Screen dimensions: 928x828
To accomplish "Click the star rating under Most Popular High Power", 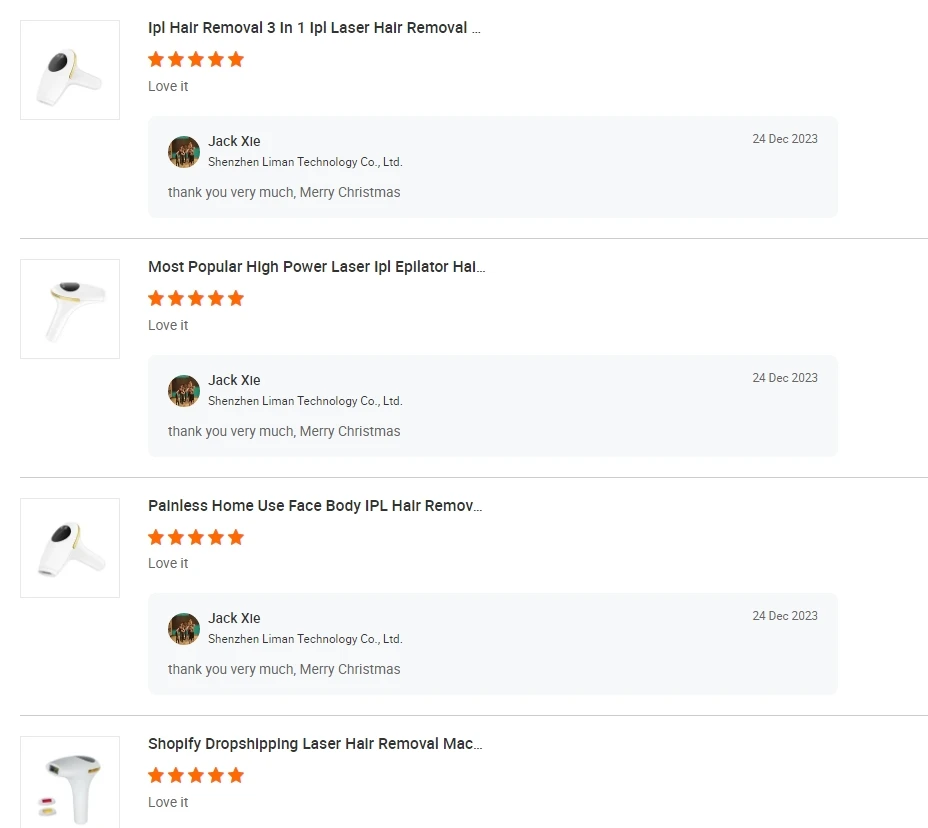I will (x=196, y=298).
